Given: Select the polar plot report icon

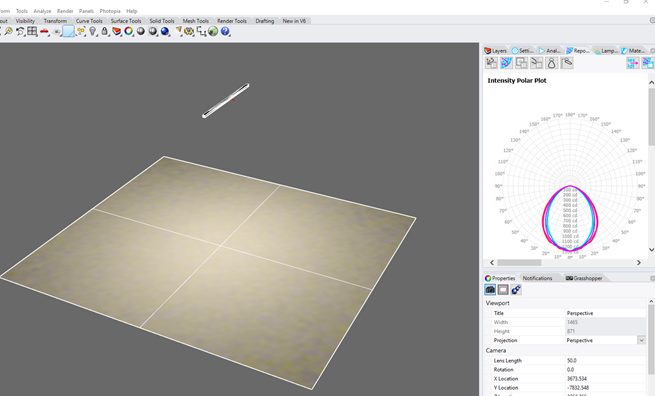Looking at the screenshot, I should (x=506, y=63).
